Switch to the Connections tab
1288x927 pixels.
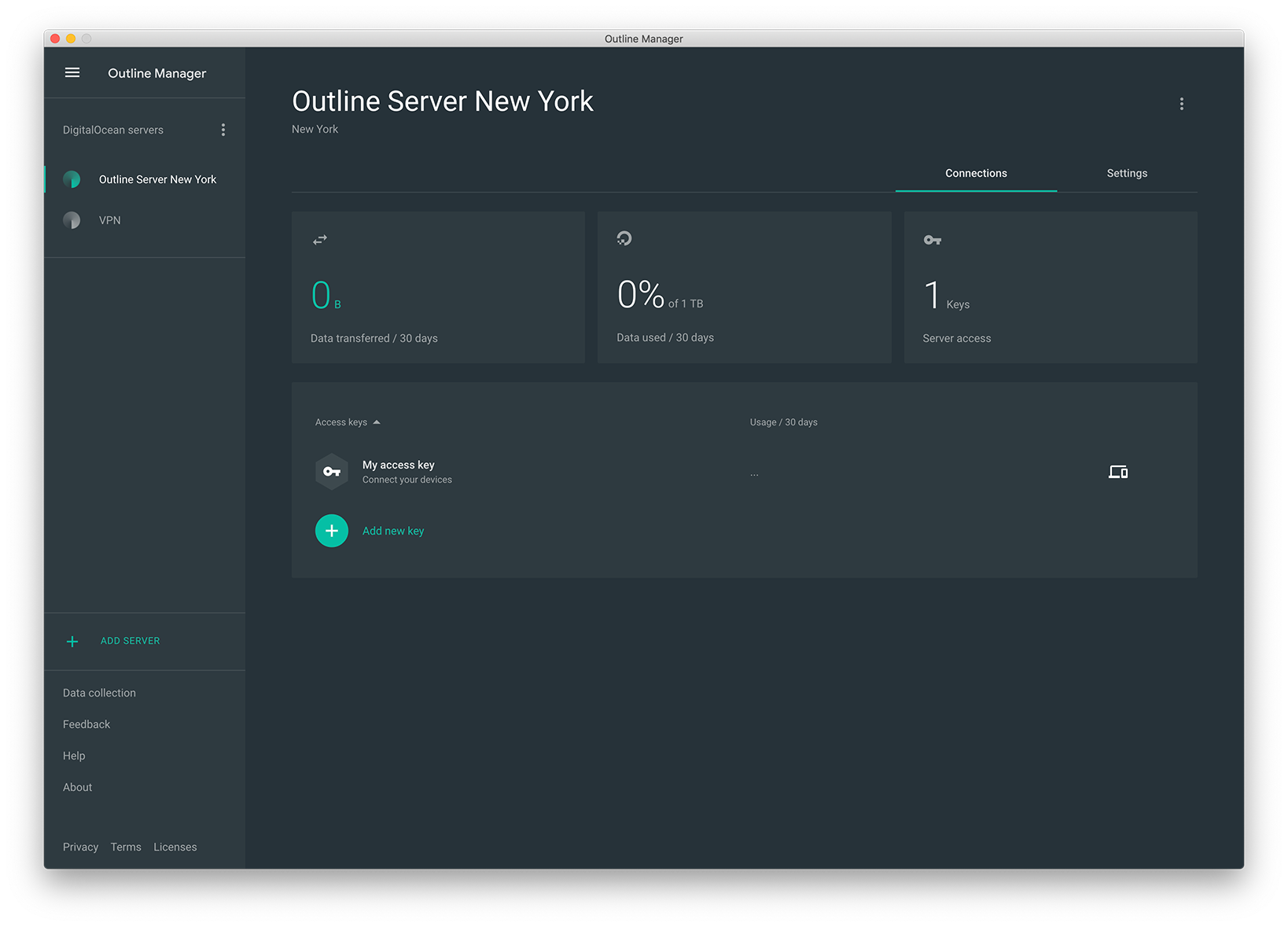(x=976, y=173)
